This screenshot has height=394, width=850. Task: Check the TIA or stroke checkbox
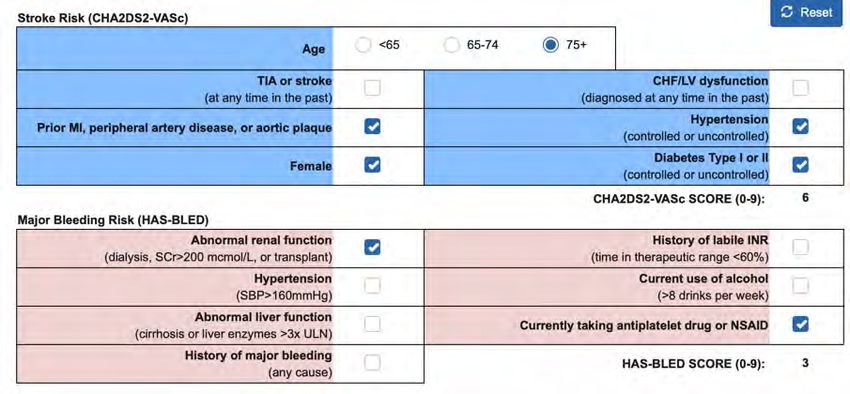coord(372,88)
